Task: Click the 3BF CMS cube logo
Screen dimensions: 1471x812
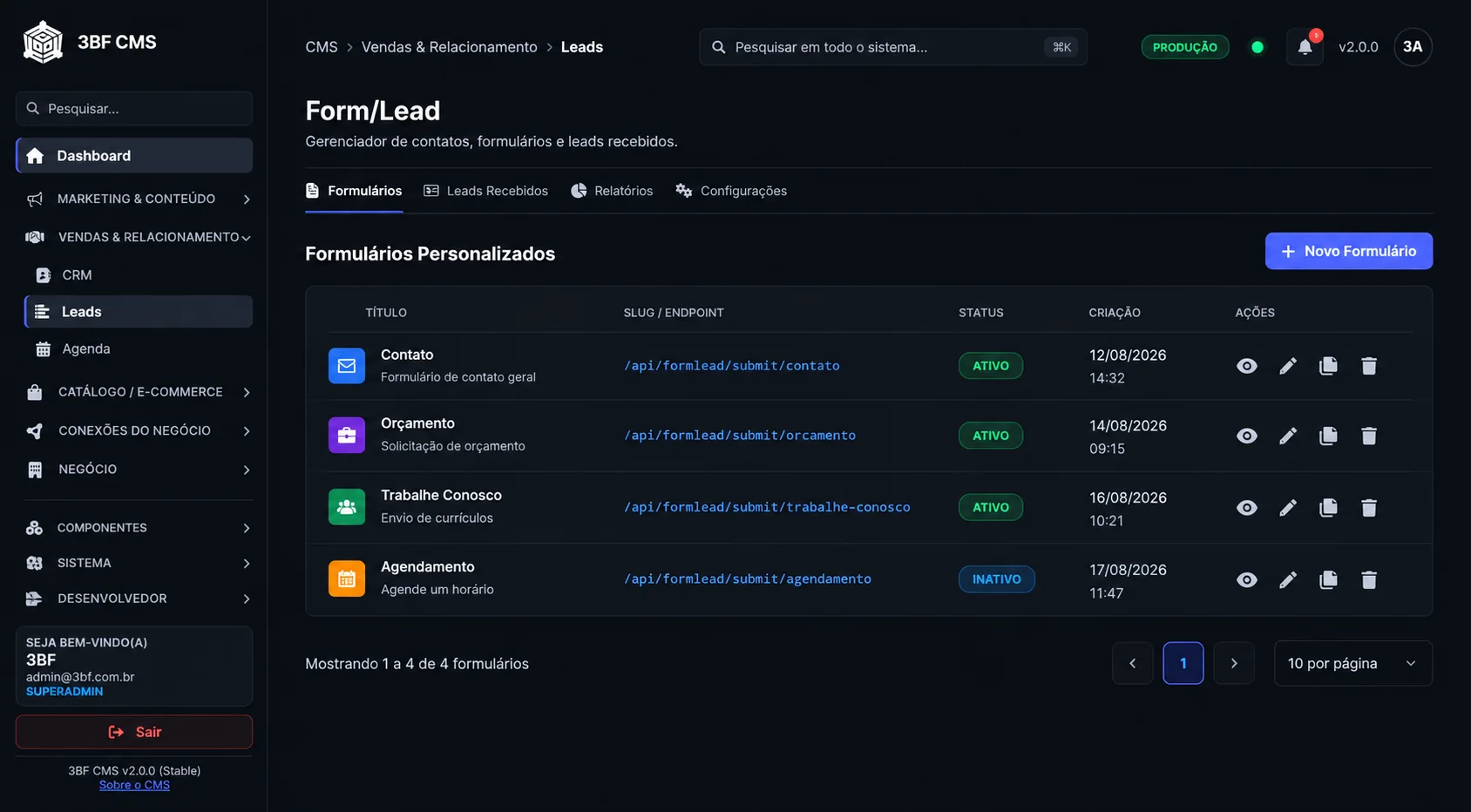Action: pyautogui.click(x=43, y=42)
